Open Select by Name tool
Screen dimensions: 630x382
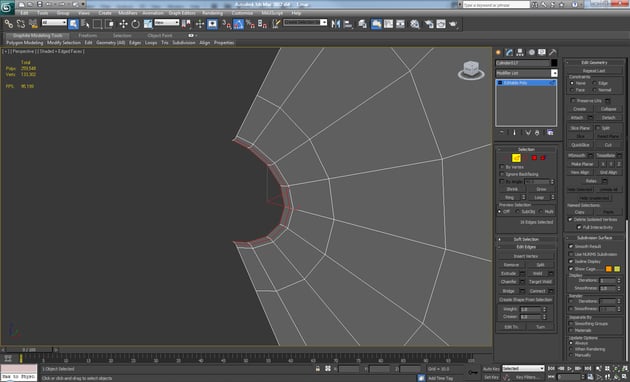pyautogui.click(x=85, y=24)
